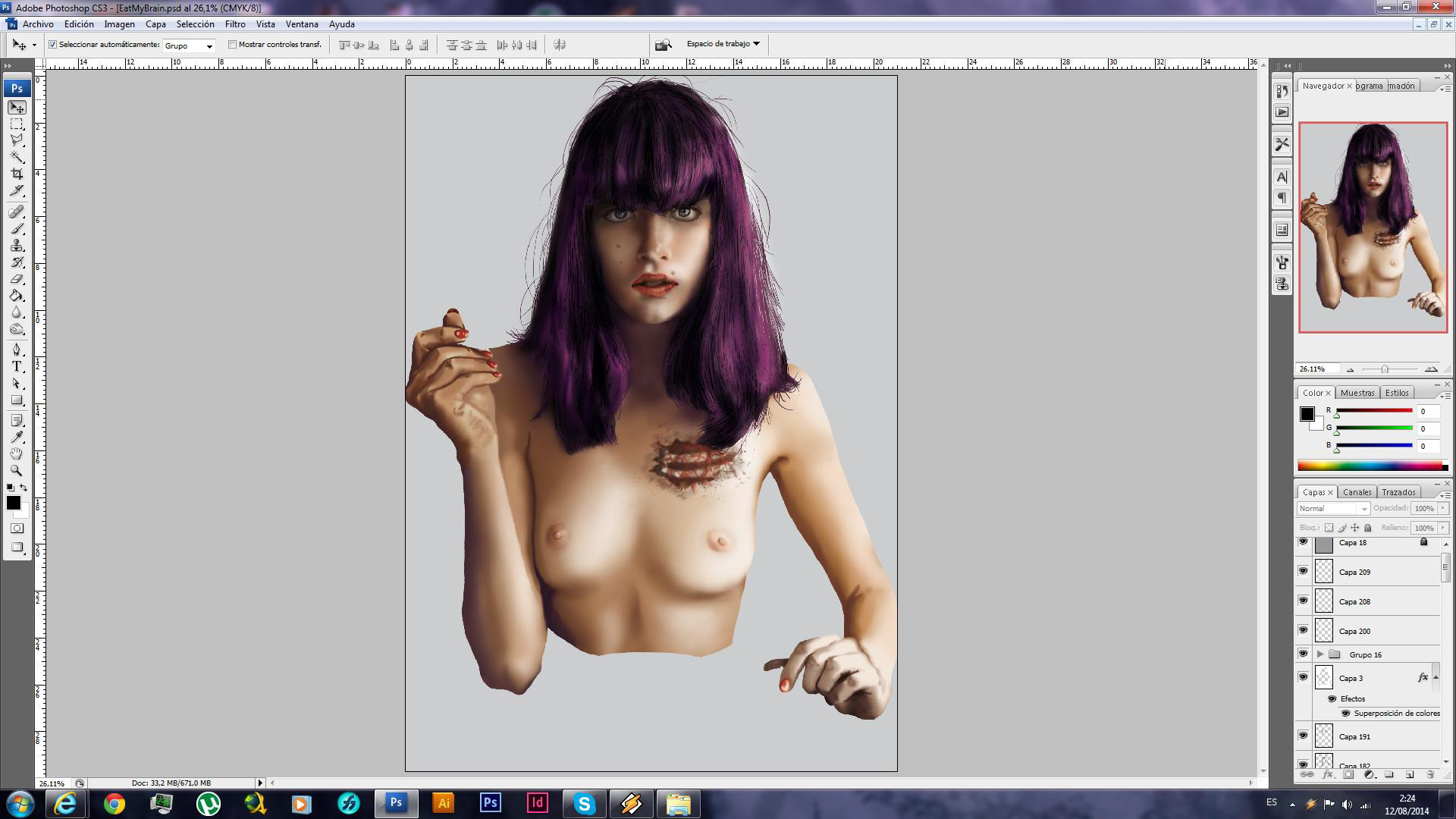Pick the Clone Stamp tool
The width and height of the screenshot is (1456, 819).
pos(17,246)
